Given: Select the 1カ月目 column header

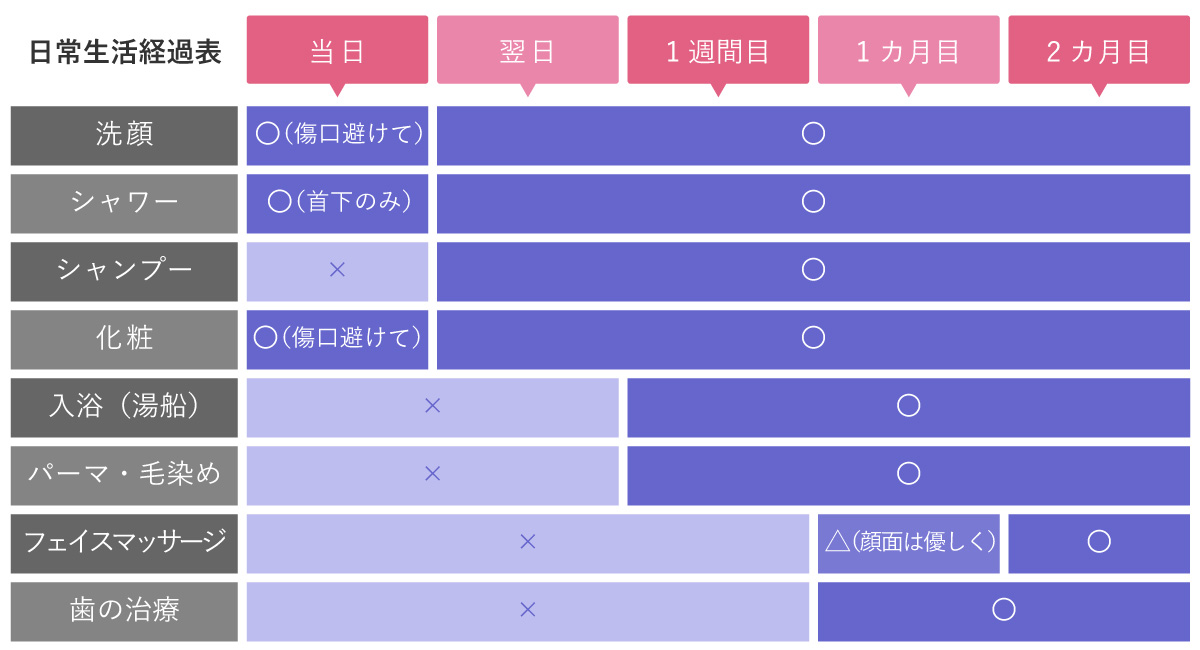Looking at the screenshot, I should click(x=908, y=51).
